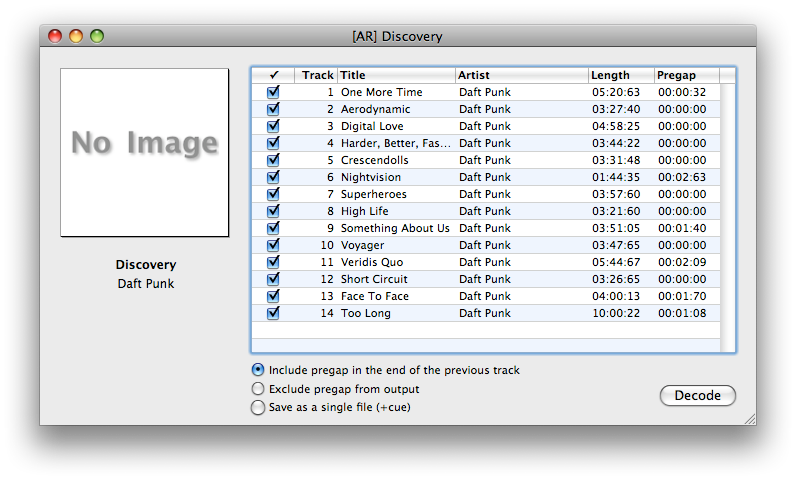Screen dimensions: 796x480
Task: Click the Title column header
Action: coord(396,75)
